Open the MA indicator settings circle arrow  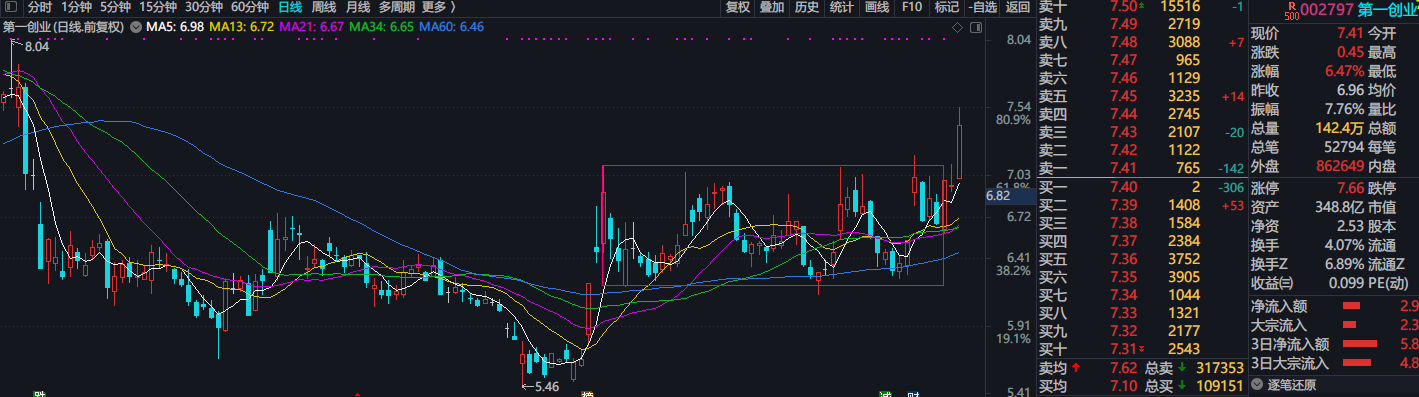[x=136, y=27]
